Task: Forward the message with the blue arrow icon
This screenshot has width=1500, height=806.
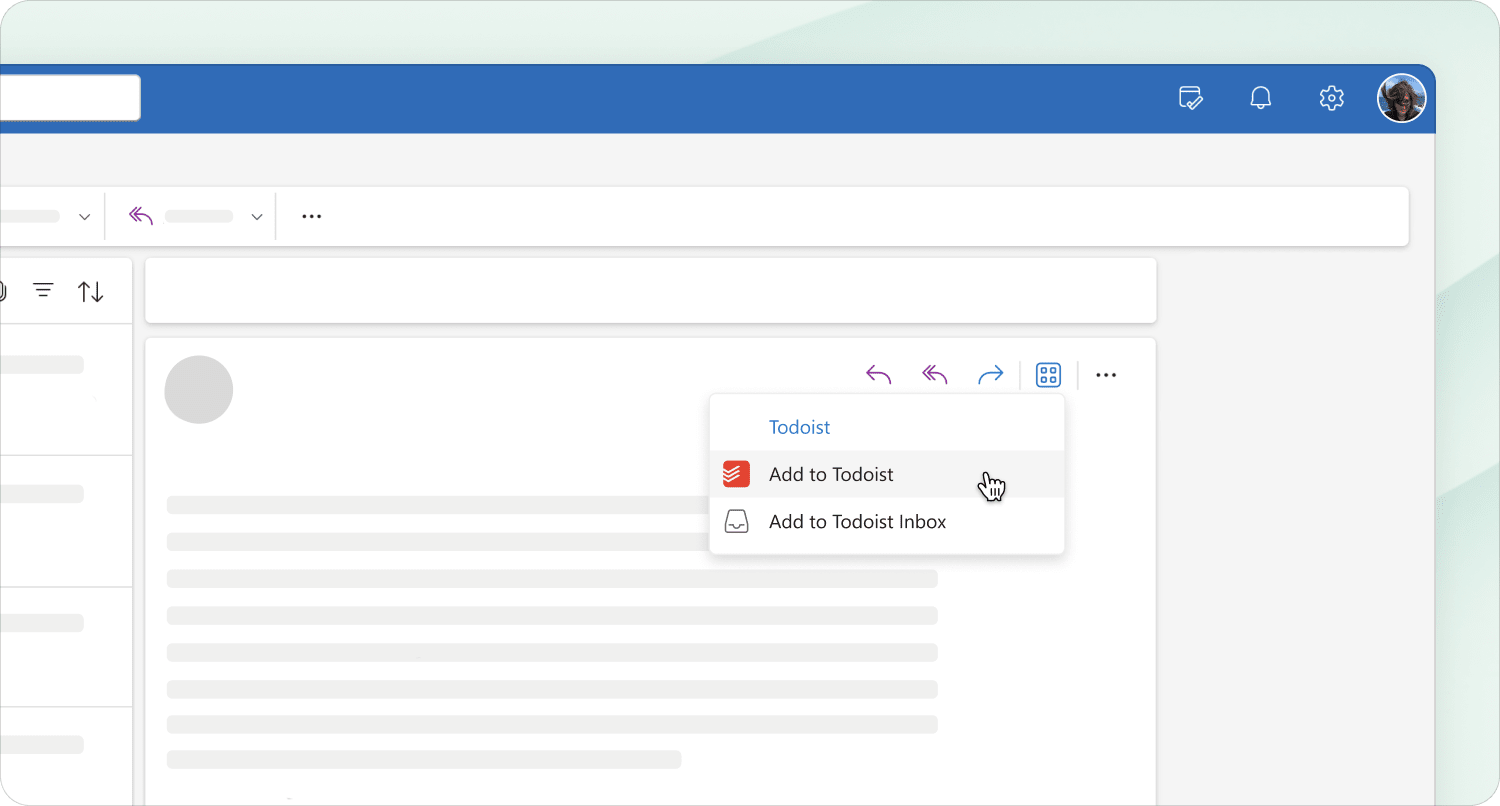Action: click(990, 375)
